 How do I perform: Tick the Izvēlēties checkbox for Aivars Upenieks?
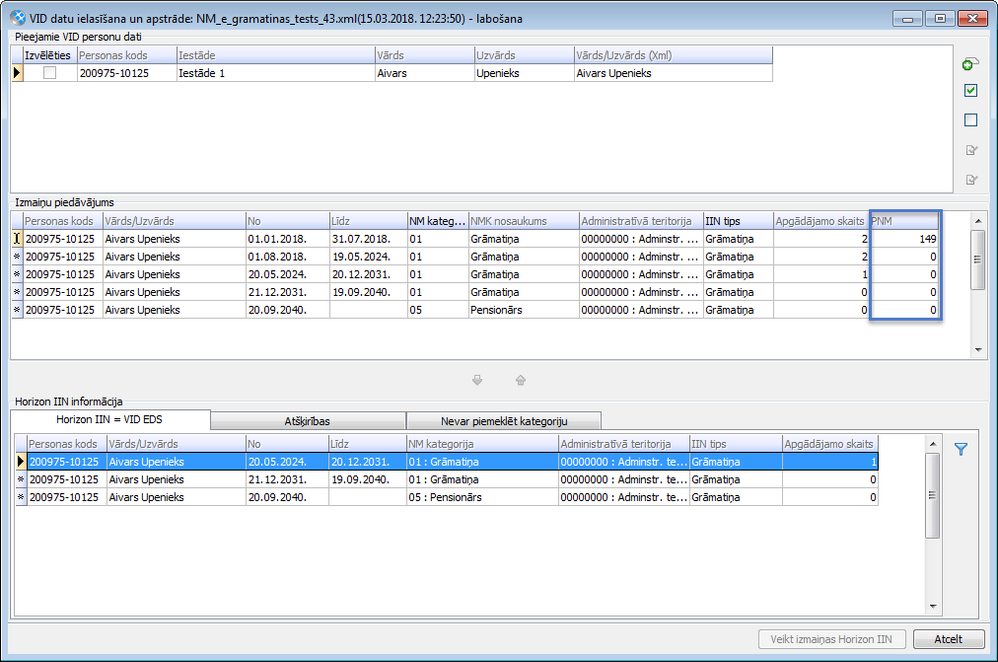(x=49, y=73)
